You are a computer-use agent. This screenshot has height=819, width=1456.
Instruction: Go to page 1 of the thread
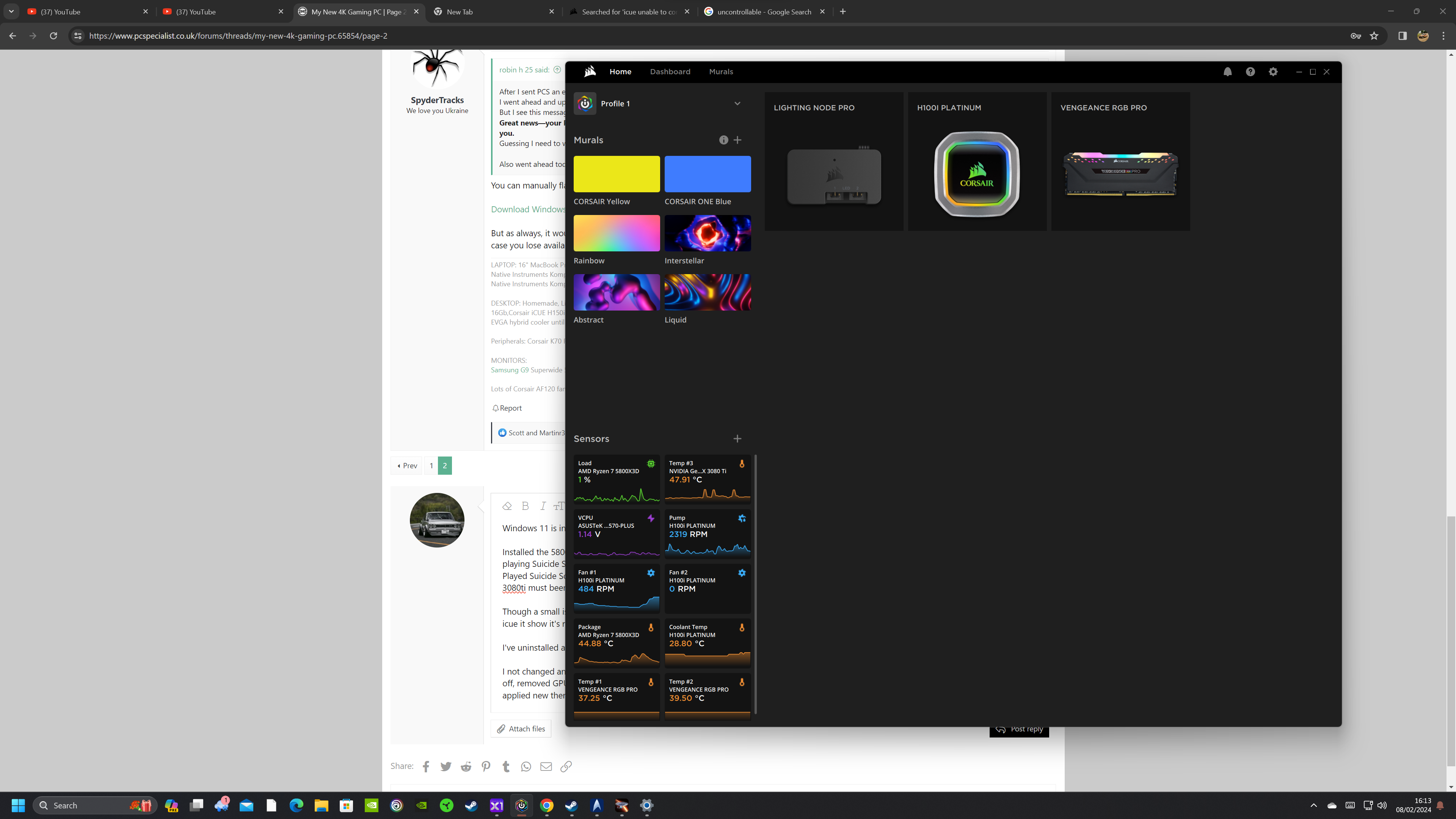[x=431, y=466]
